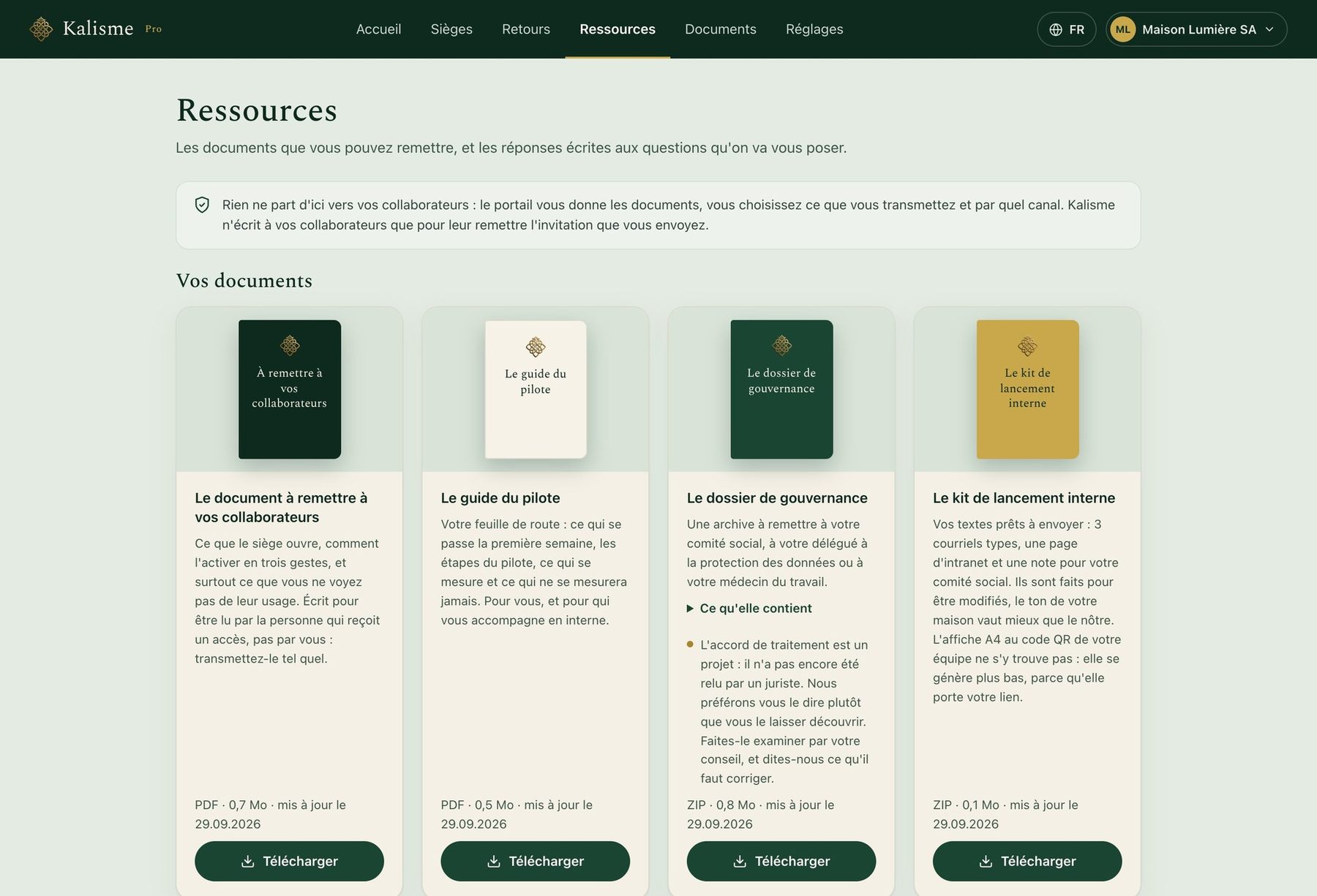The image size is (1317, 896).
Task: Download Le guide du pilote
Action: (x=535, y=861)
